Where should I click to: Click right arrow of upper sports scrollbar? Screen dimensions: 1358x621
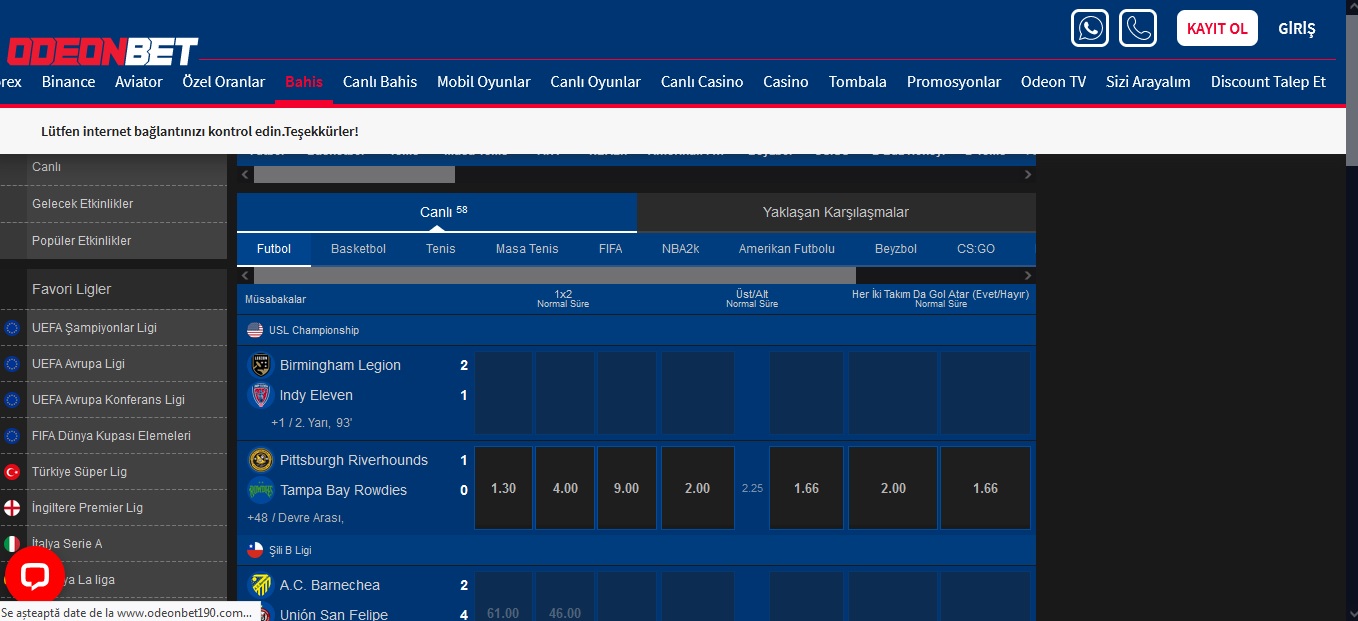(x=1027, y=175)
